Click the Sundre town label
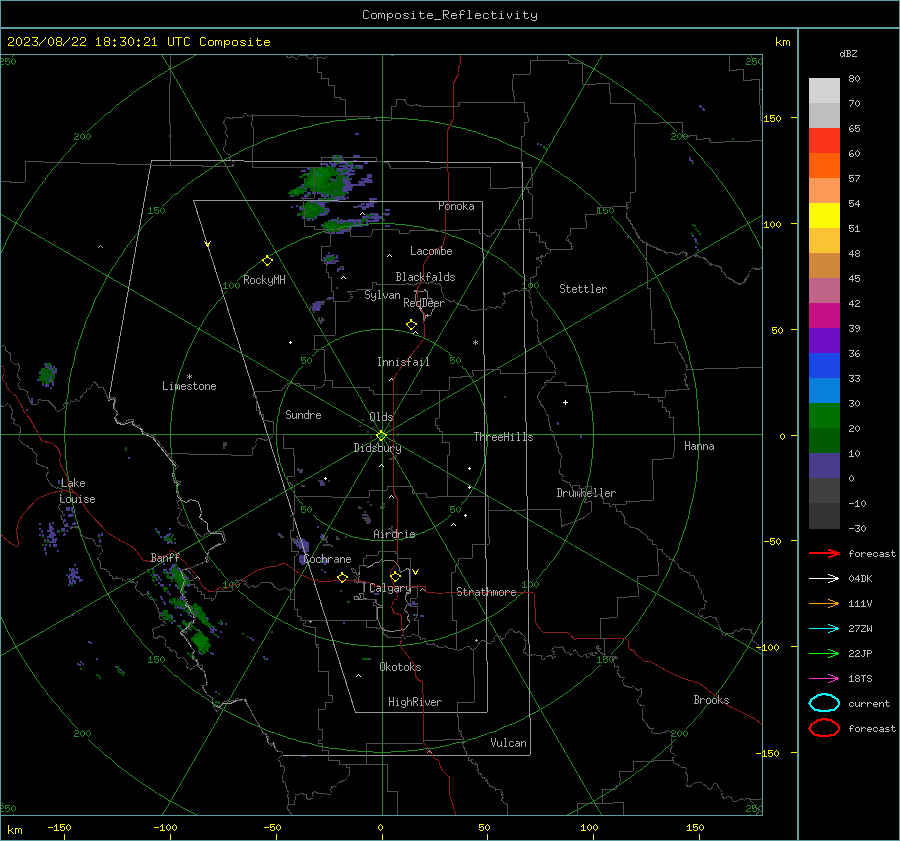This screenshot has width=900, height=841. [303, 414]
